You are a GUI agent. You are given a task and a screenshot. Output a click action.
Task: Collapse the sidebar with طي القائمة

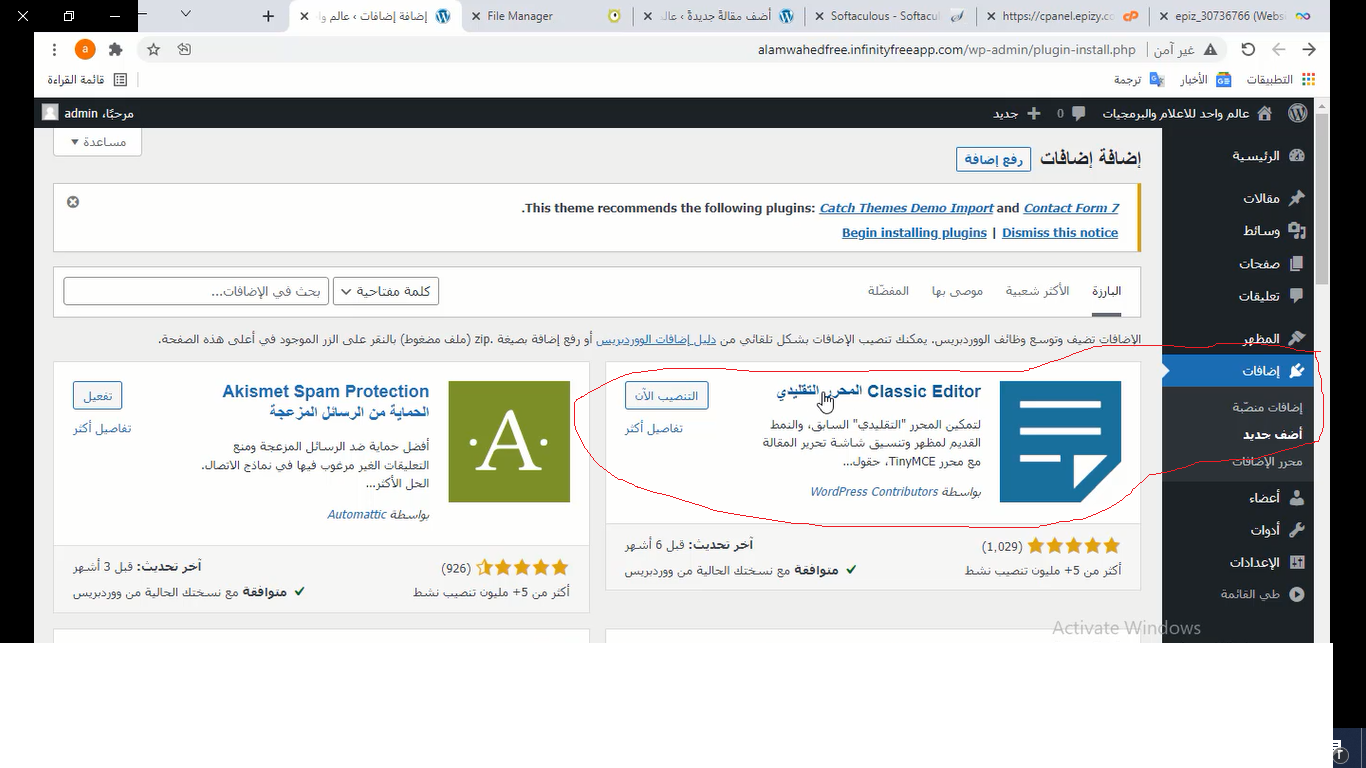[x=1262, y=594]
